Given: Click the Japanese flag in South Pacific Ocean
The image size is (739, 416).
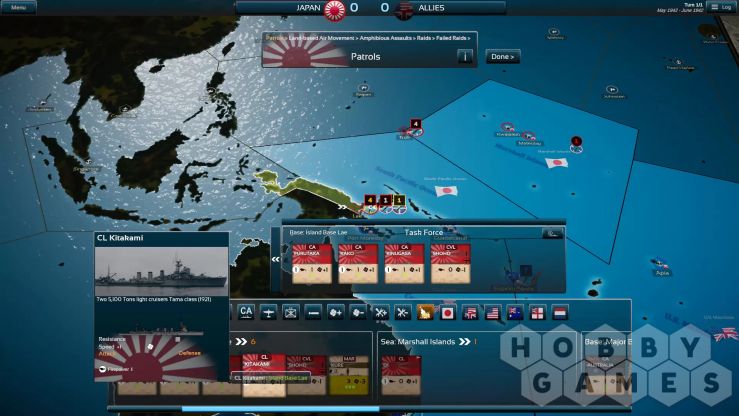Looking at the screenshot, I should 446,191.
